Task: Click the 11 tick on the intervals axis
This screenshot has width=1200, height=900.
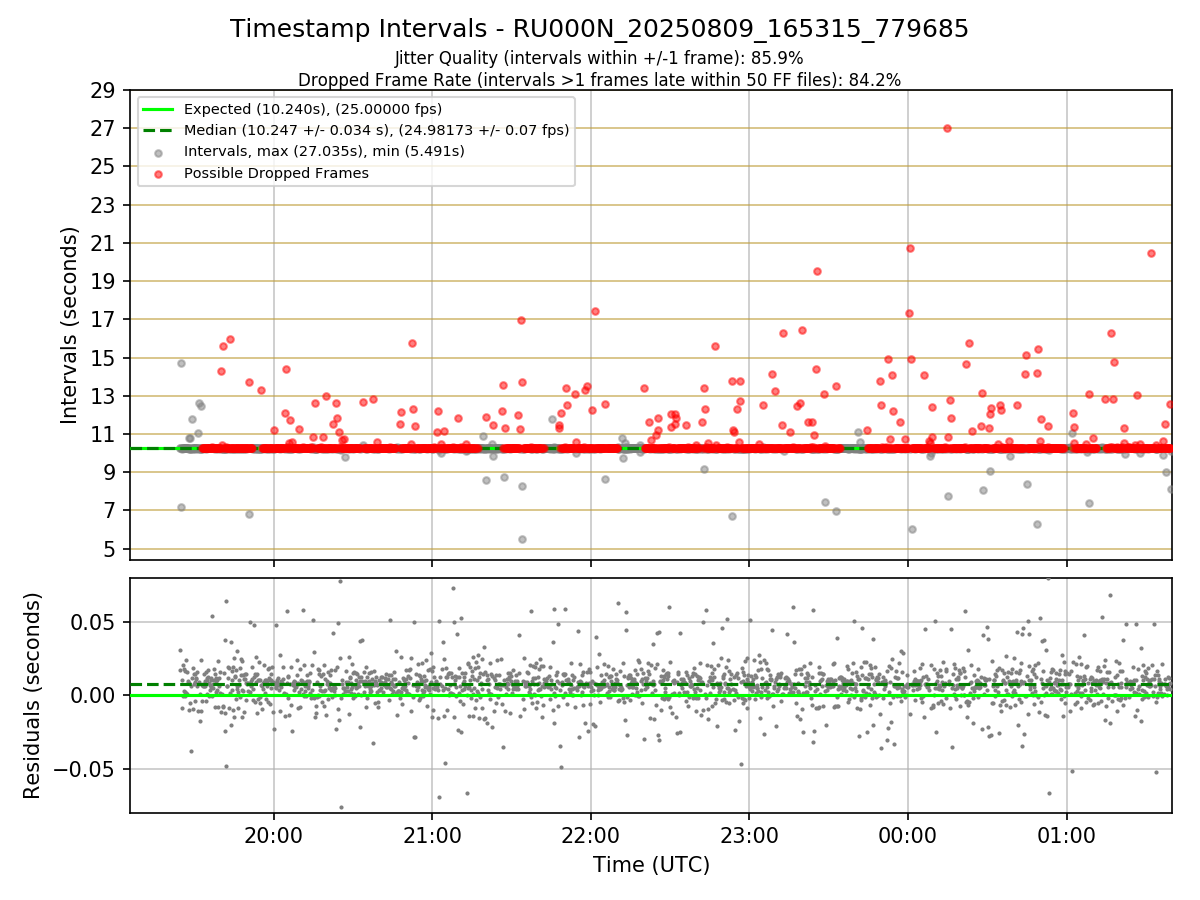Action: (104, 434)
